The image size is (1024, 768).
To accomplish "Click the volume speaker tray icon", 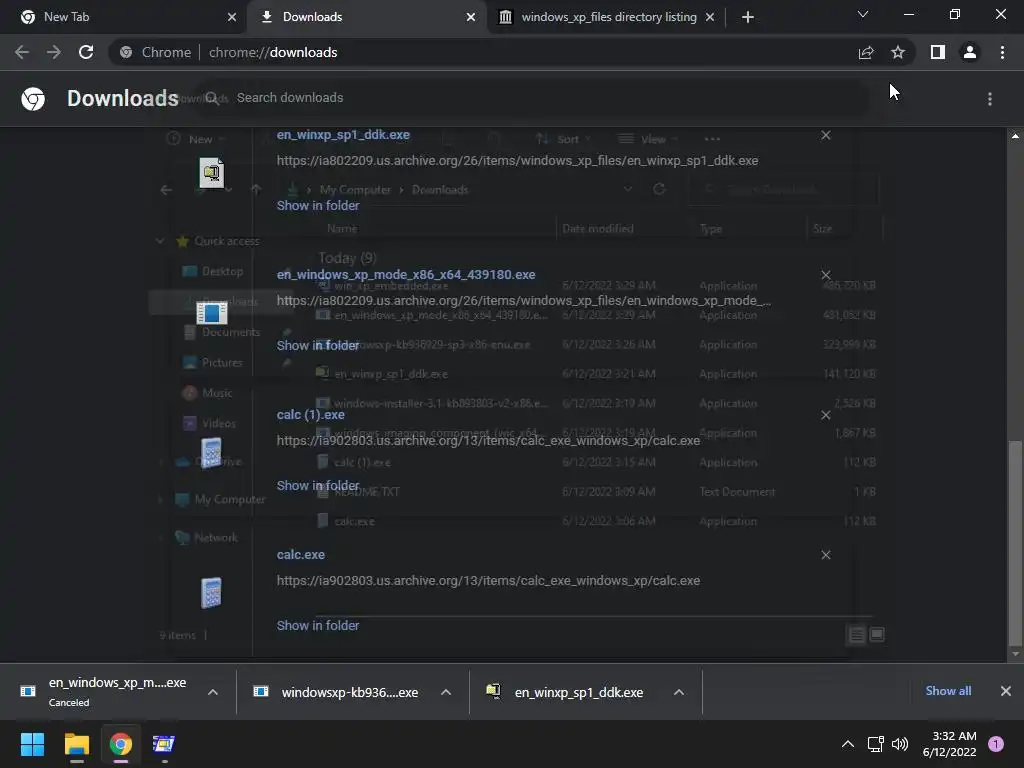I will [x=900, y=744].
